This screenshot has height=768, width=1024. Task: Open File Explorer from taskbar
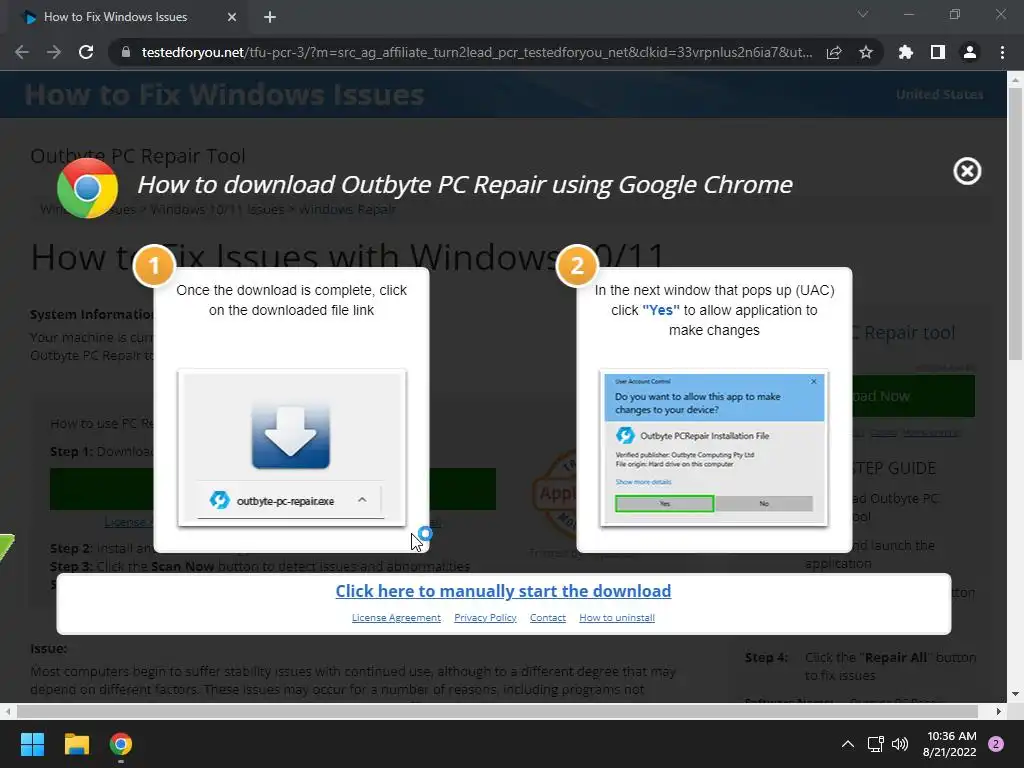coord(76,744)
